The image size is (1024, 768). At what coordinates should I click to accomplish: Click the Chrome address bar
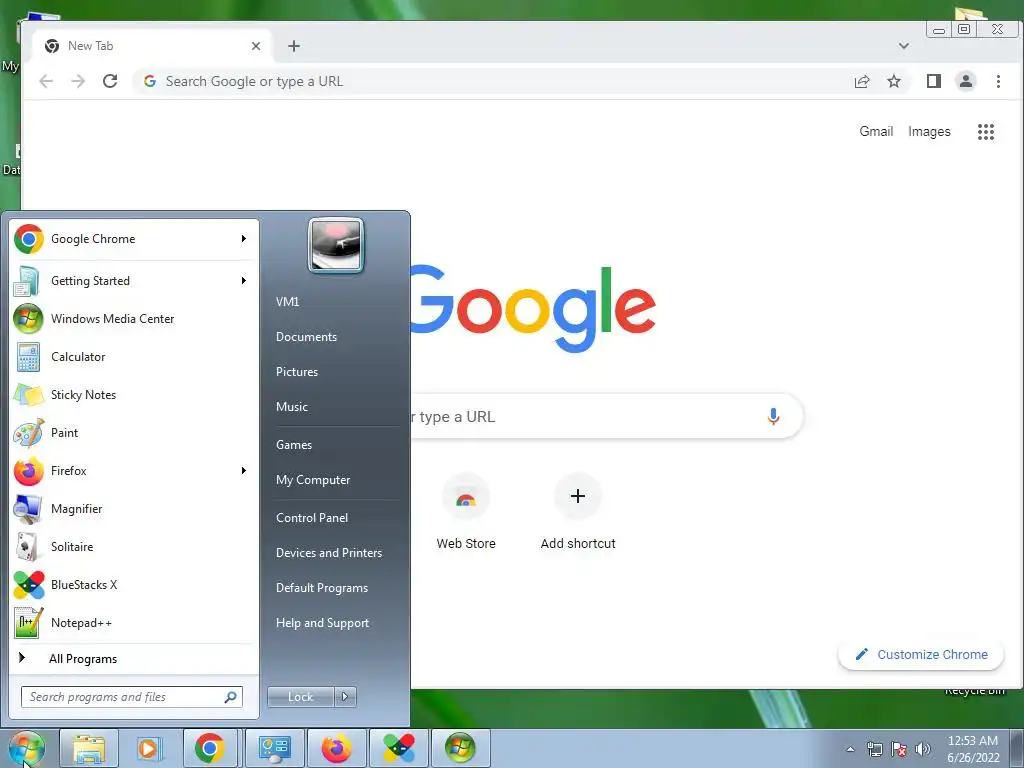click(x=490, y=81)
